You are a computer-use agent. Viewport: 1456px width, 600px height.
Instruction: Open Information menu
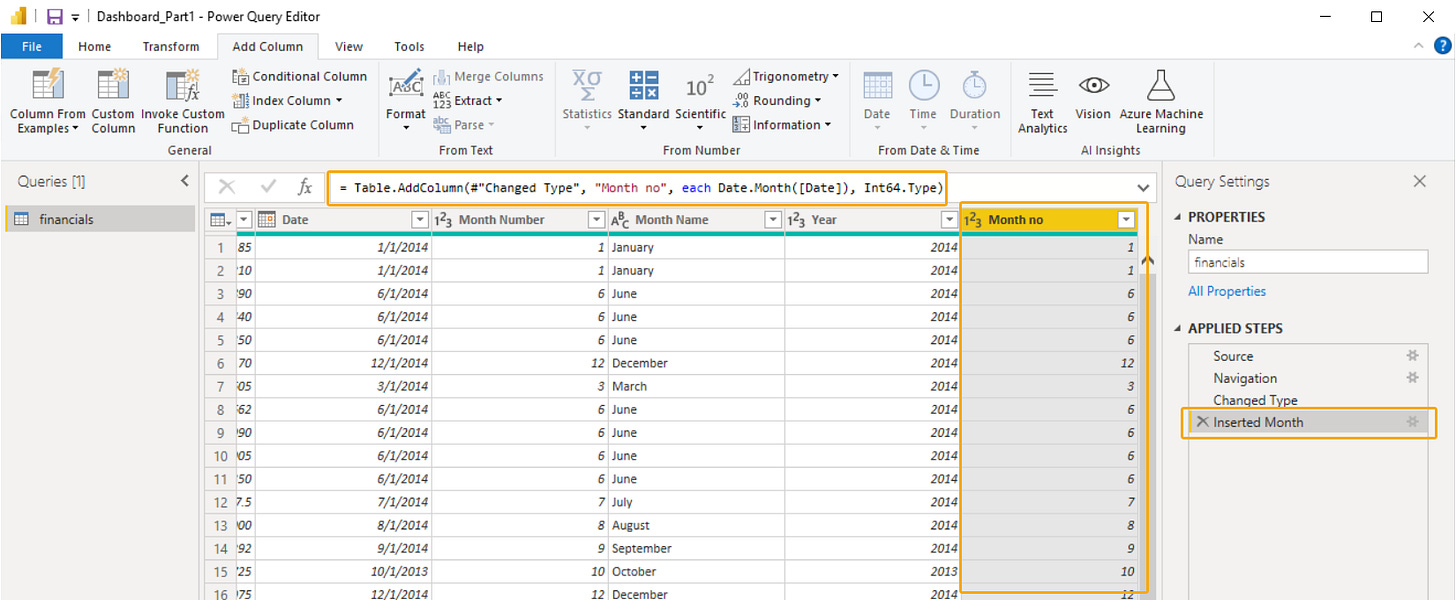pos(782,125)
